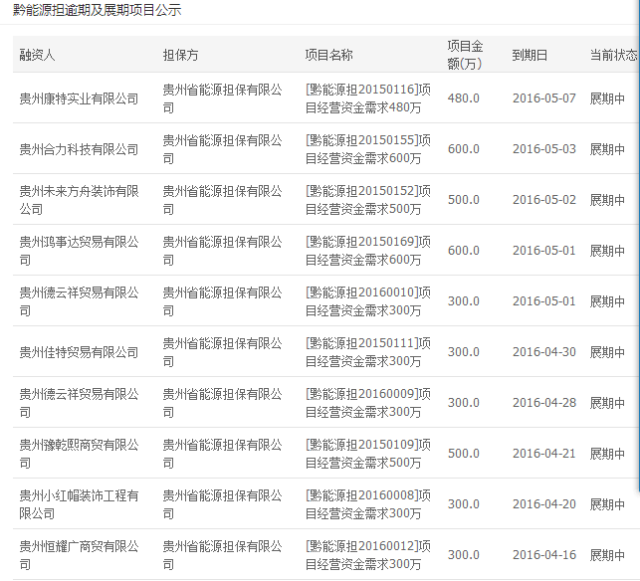The width and height of the screenshot is (640, 581).
Task: Select borrower 贵州鸿事达贸易有限公司
Action: point(79,250)
